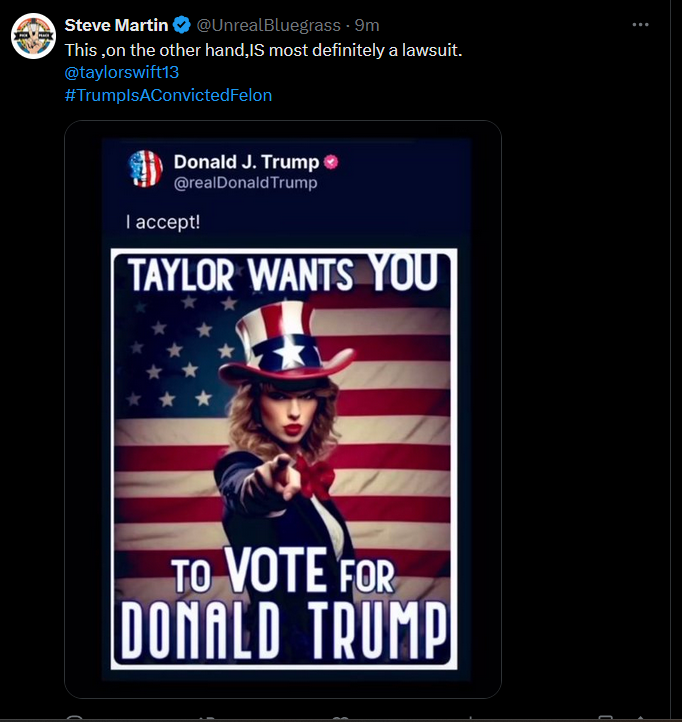Open Steve Martin's profile avatar
The height and width of the screenshot is (722, 682).
(33, 36)
